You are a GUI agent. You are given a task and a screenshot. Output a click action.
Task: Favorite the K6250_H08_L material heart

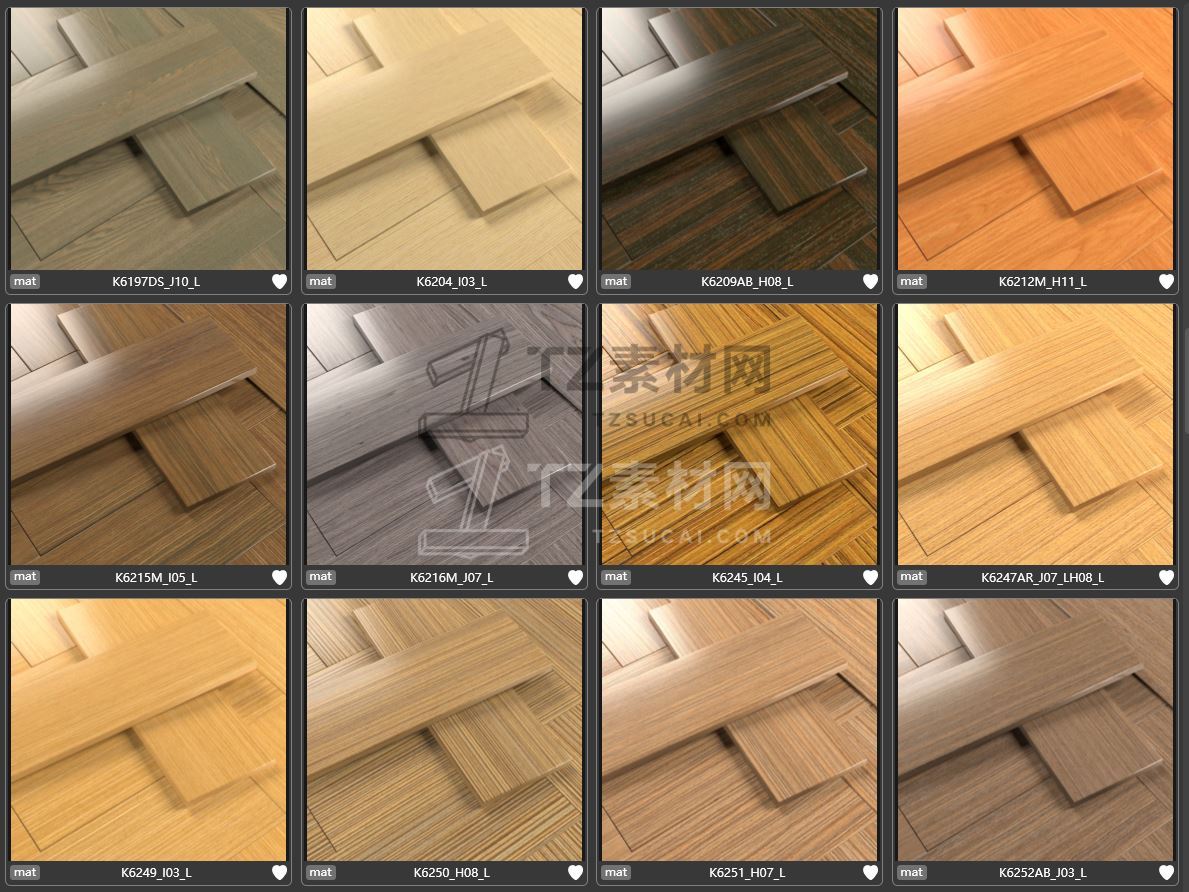point(576,872)
